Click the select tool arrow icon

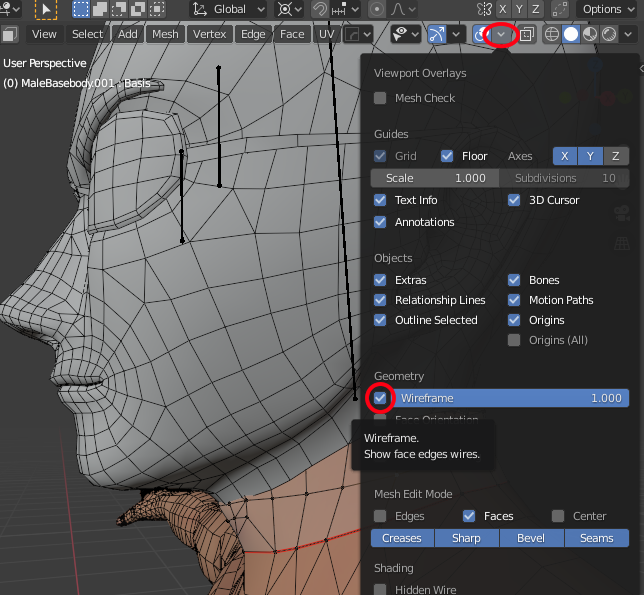coord(46,9)
